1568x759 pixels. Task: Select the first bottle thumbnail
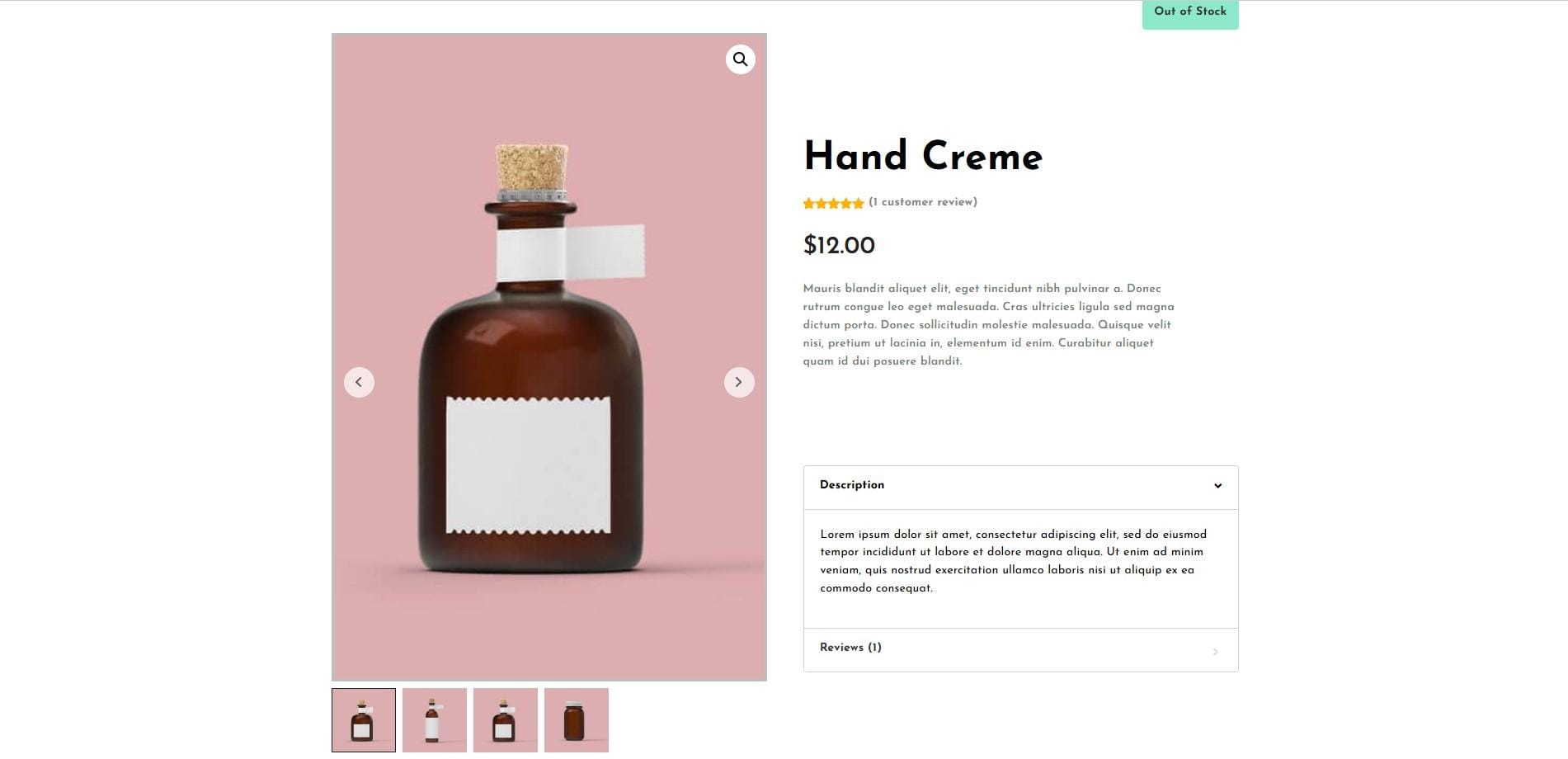(x=364, y=720)
